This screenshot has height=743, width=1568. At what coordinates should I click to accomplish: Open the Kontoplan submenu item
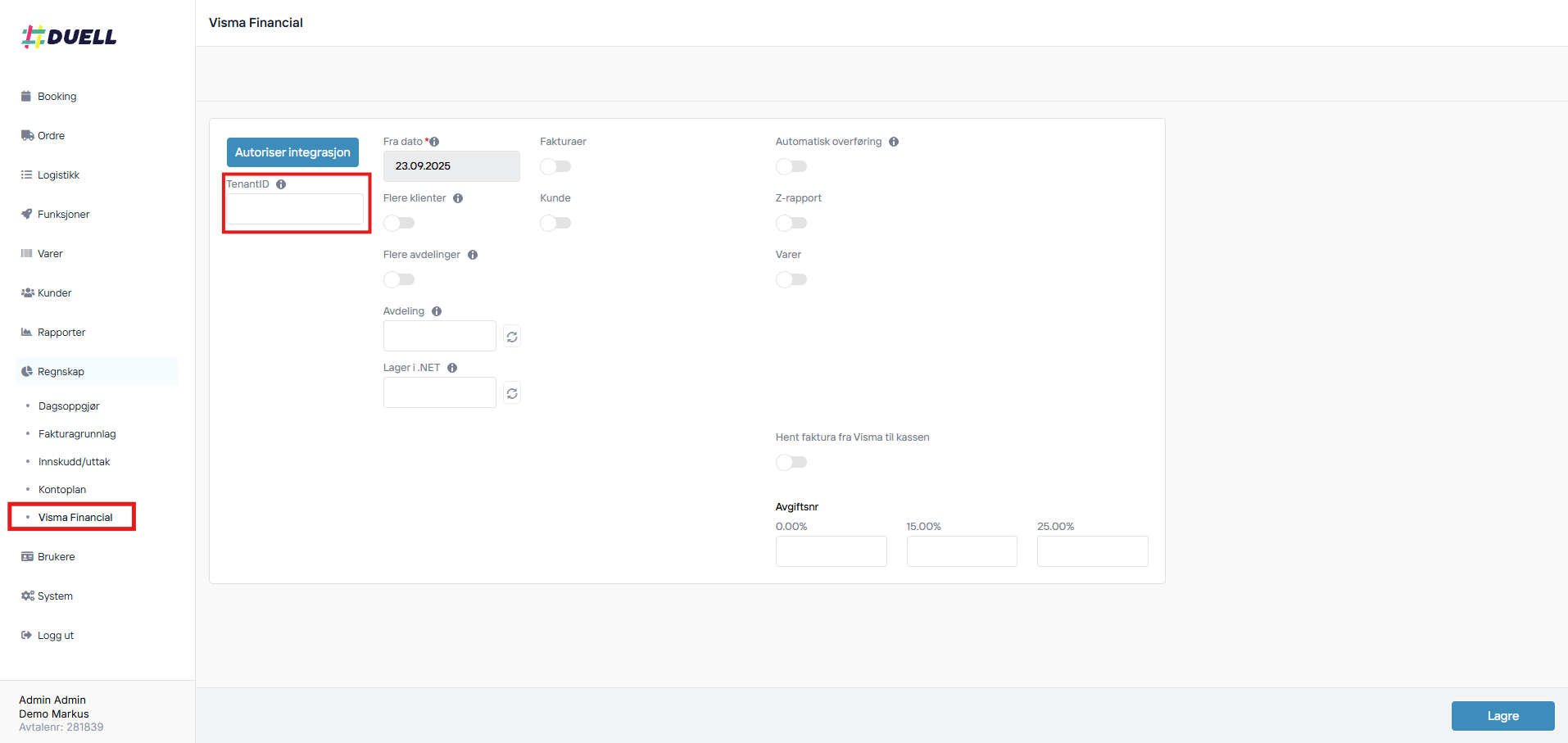(62, 490)
